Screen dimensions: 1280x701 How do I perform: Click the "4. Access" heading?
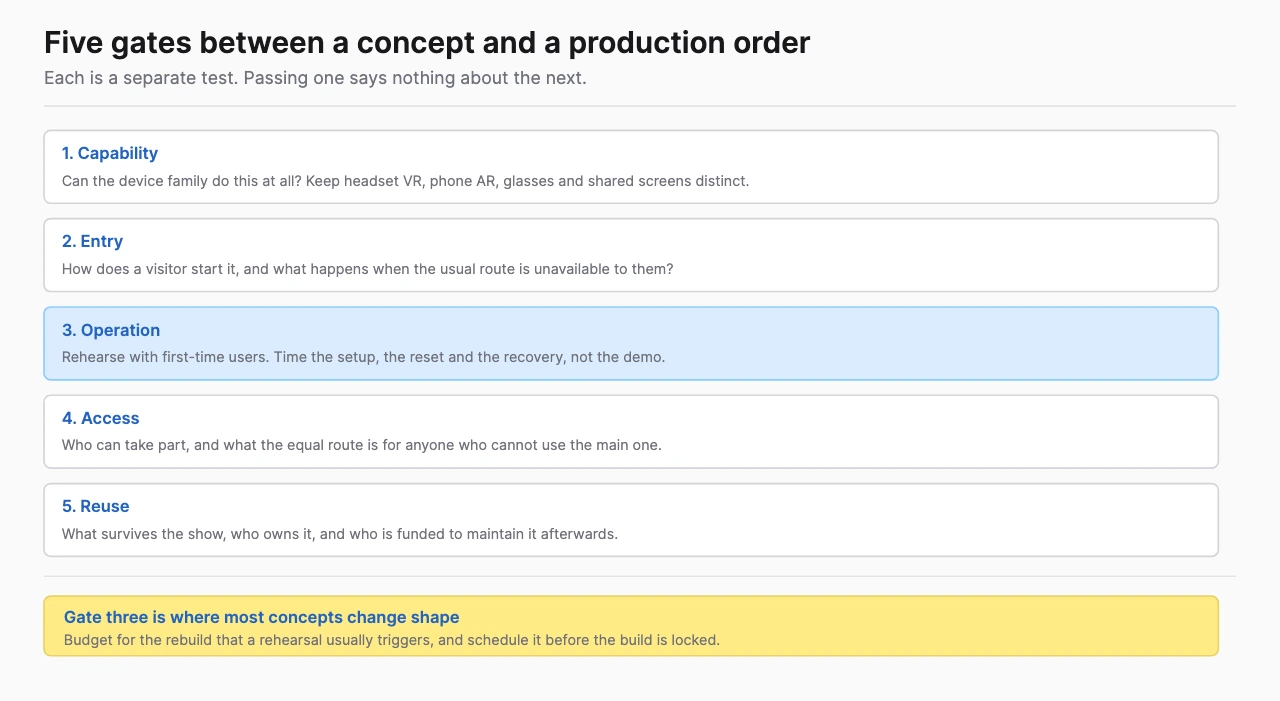pyautogui.click(x=100, y=418)
